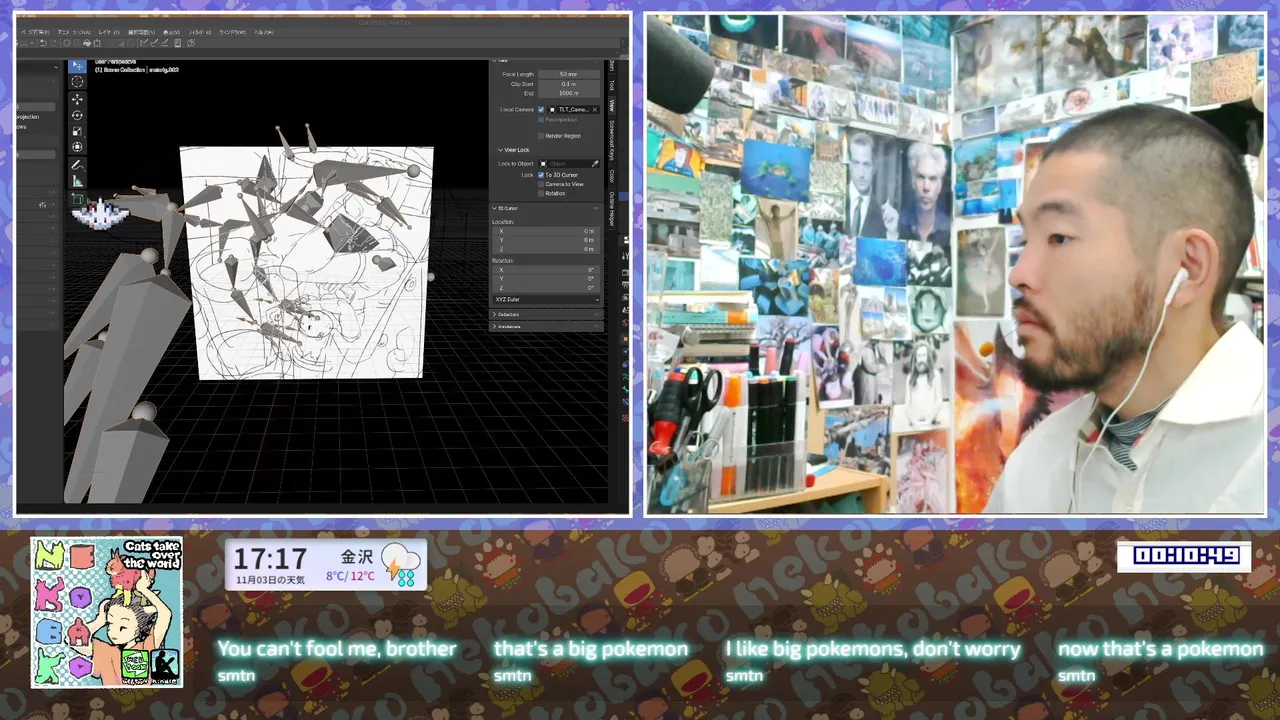
Task: Click the Snap to Grid icon
Action: 165,43
